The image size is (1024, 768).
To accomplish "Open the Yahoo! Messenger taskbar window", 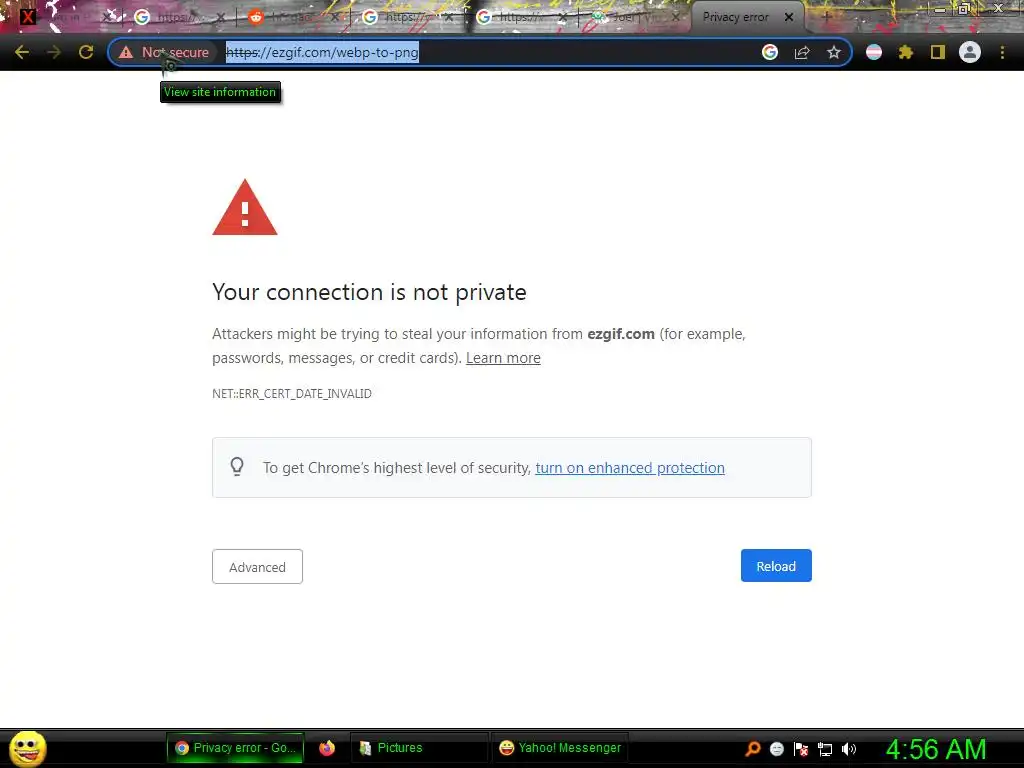I will (560, 748).
